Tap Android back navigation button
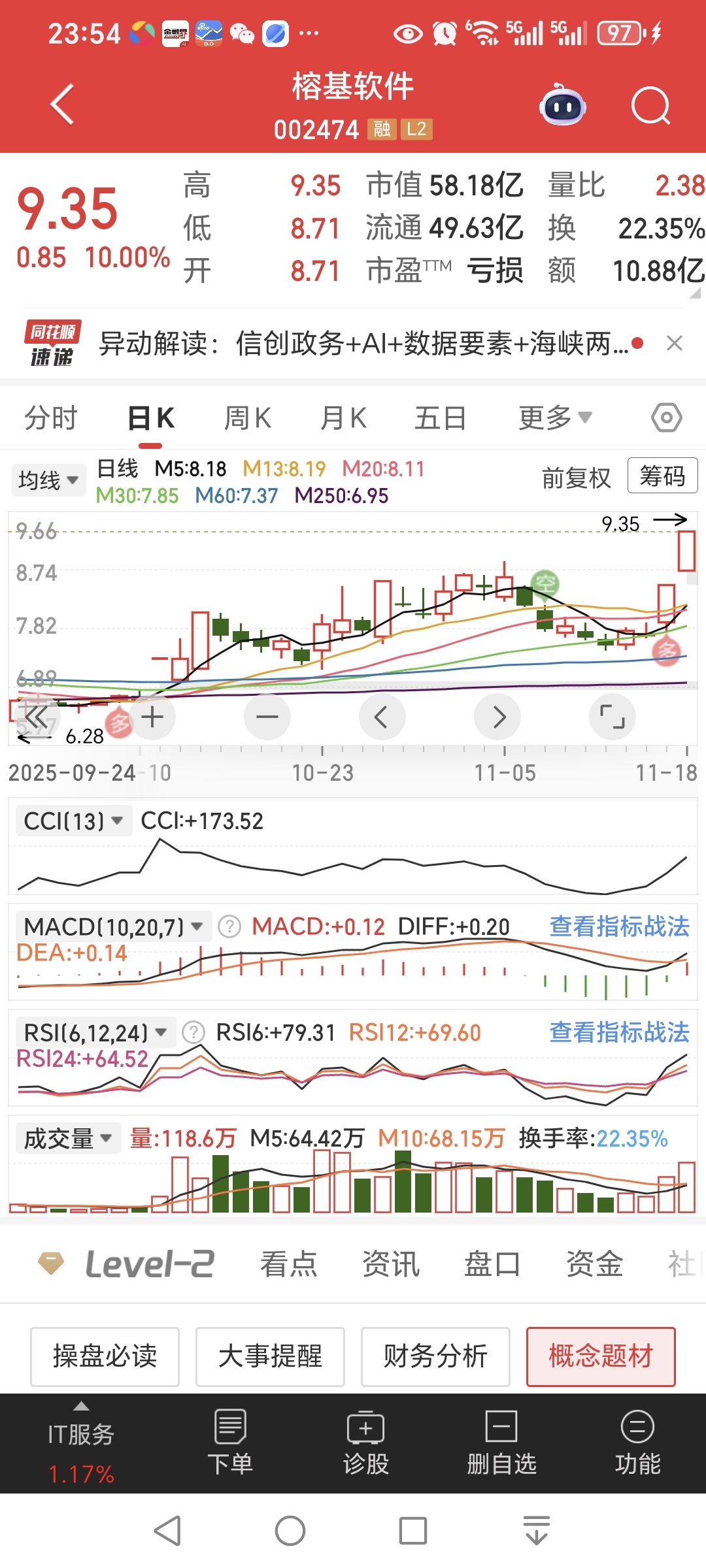The width and height of the screenshot is (706, 1568). click(167, 1531)
